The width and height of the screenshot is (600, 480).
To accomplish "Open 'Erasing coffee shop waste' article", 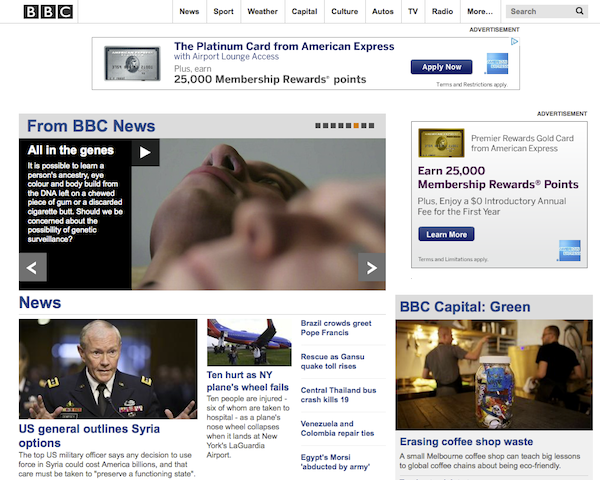I will point(466,441).
